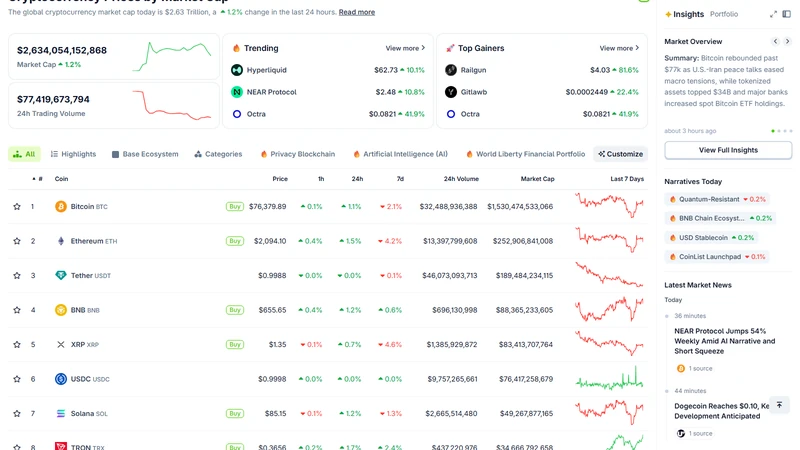This screenshot has width=800, height=450.
Task: Click the Railgun gainer icon
Action: (451, 70)
